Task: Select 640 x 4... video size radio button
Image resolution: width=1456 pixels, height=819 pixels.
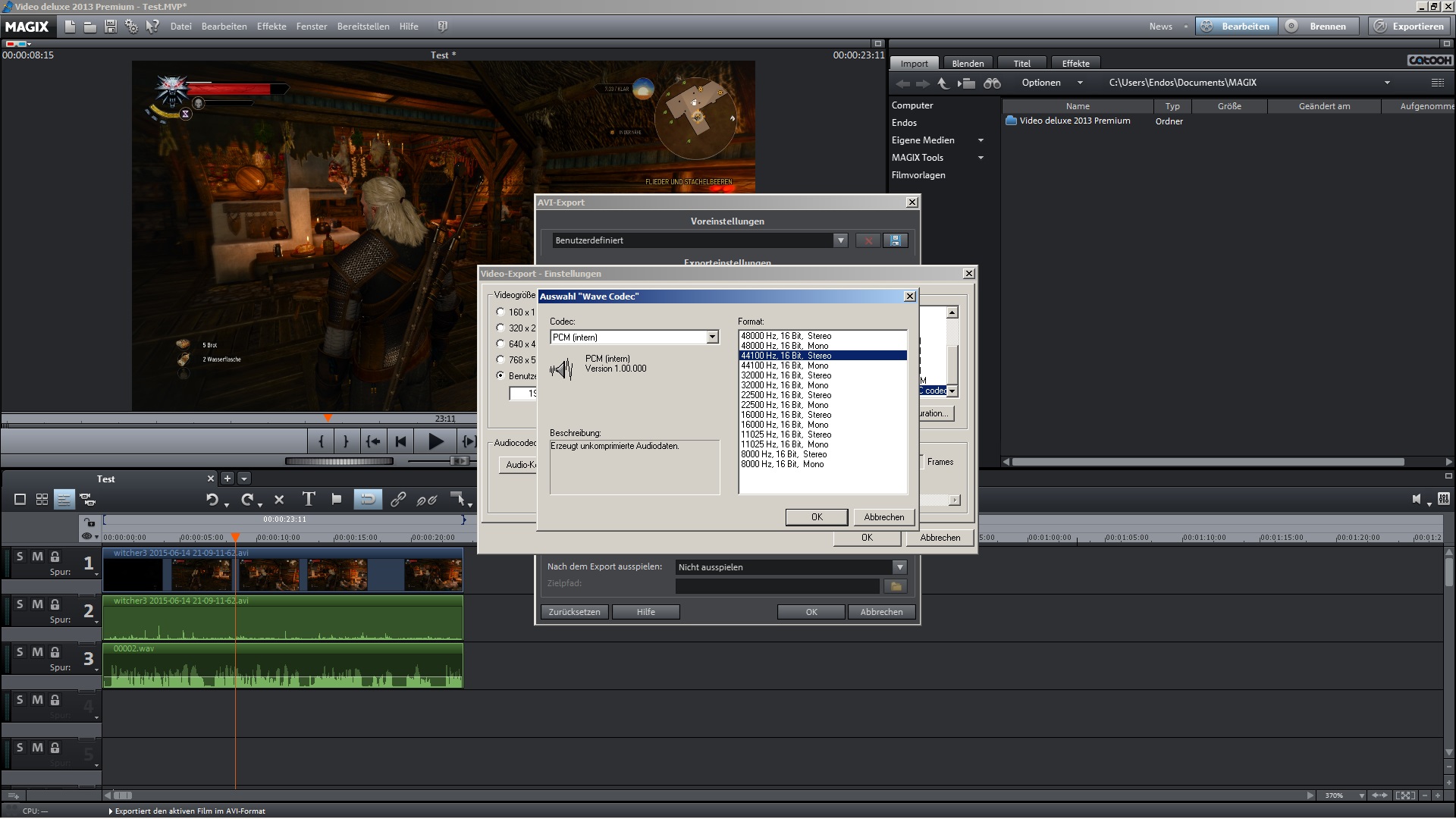Action: pos(500,344)
